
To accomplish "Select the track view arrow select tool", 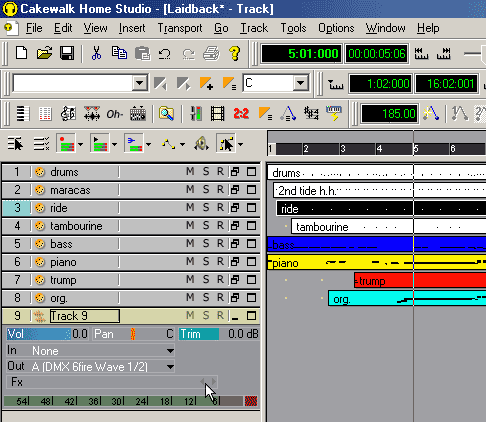I will point(15,144).
